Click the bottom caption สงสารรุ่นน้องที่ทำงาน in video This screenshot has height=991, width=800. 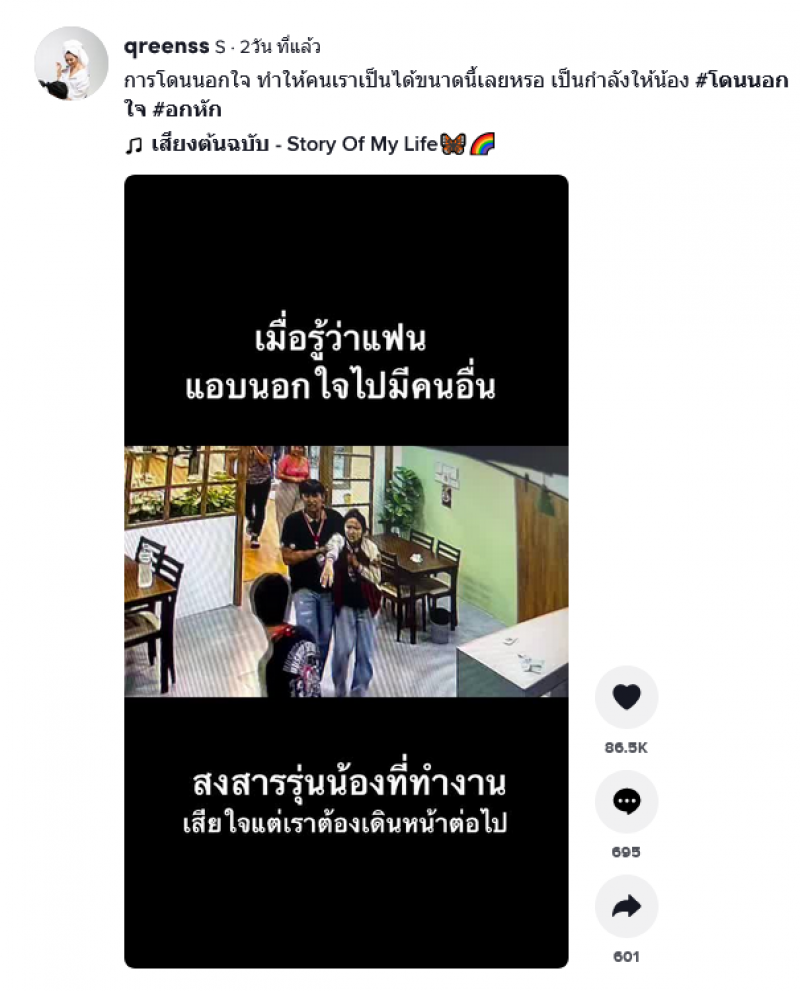pos(349,784)
